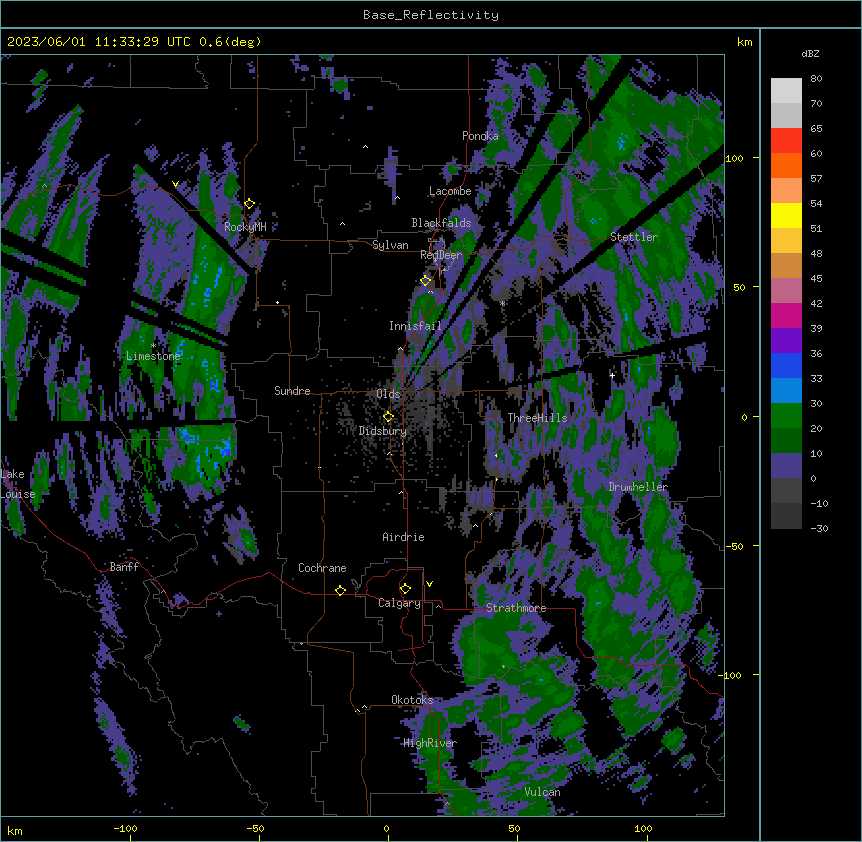Click the Innisfail city label
The image size is (862, 842).
pyautogui.click(x=415, y=326)
